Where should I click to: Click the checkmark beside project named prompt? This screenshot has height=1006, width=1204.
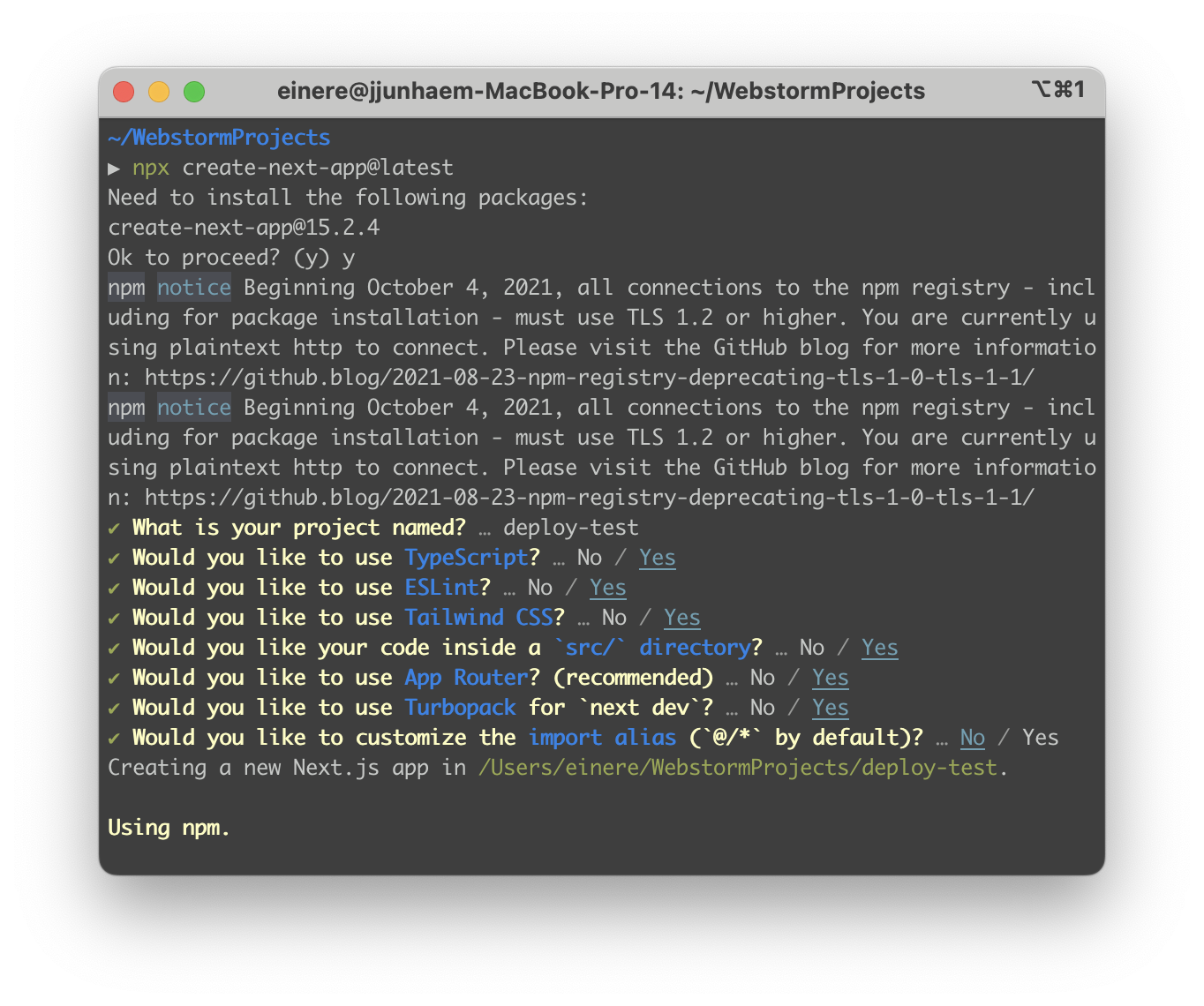pyautogui.click(x=114, y=528)
